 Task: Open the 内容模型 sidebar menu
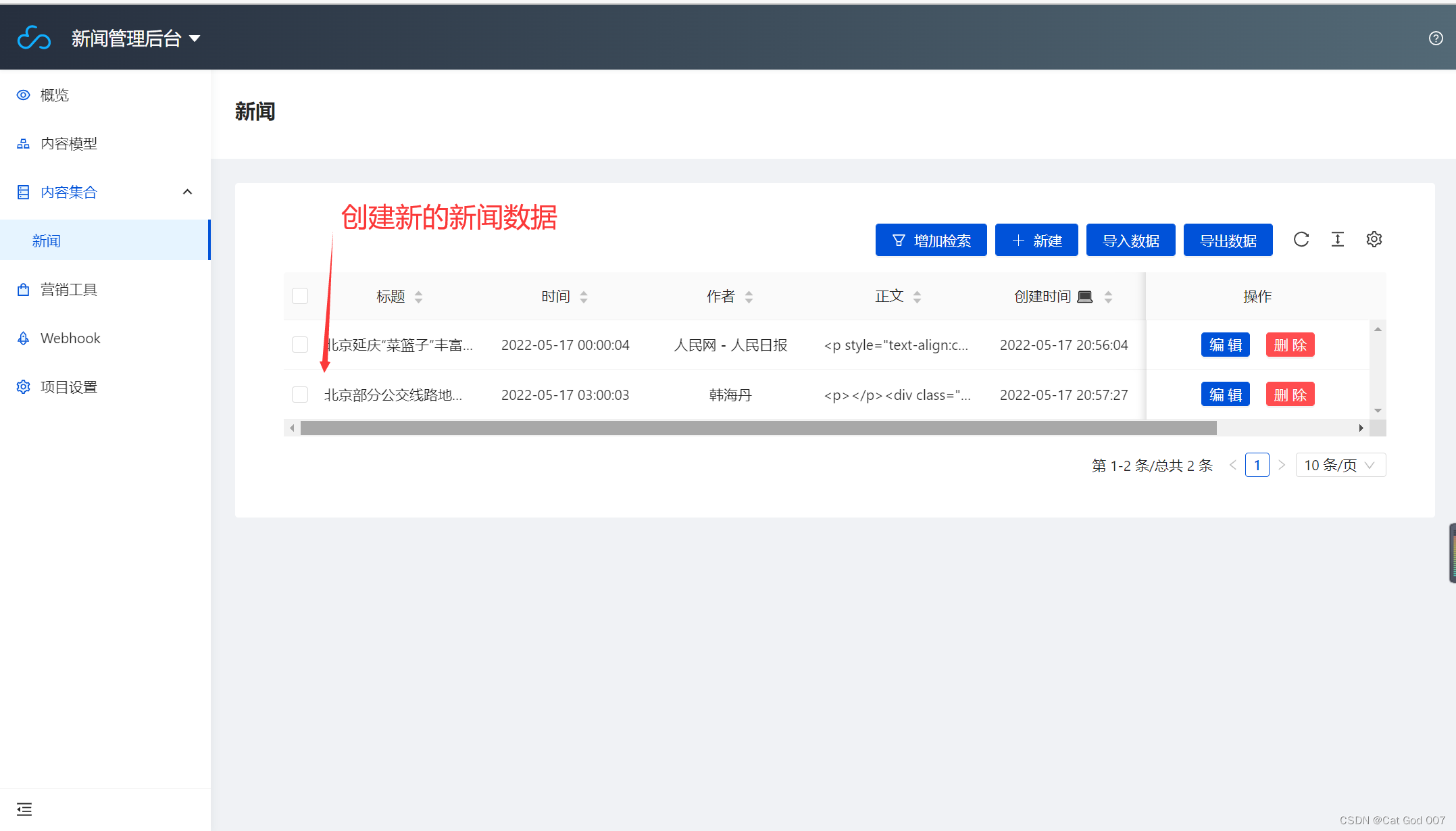[x=69, y=143]
